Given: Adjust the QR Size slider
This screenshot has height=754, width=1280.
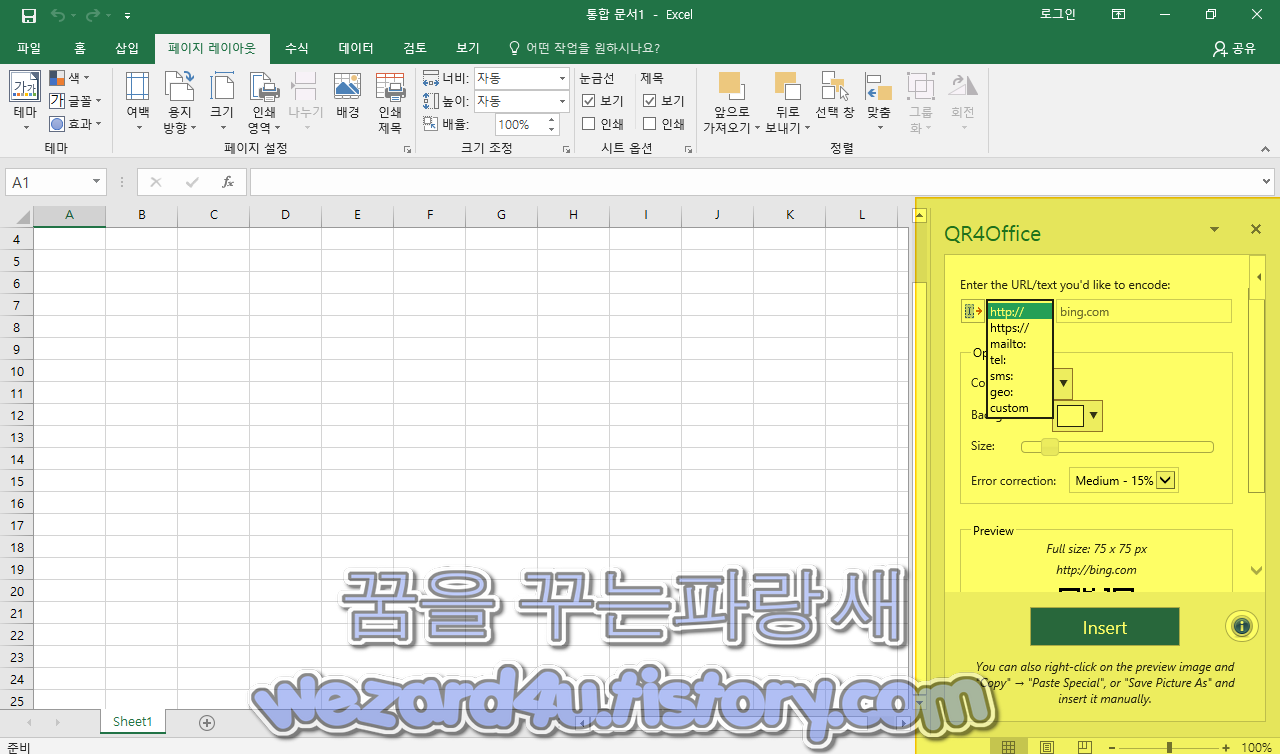Looking at the screenshot, I should pos(1117,447).
